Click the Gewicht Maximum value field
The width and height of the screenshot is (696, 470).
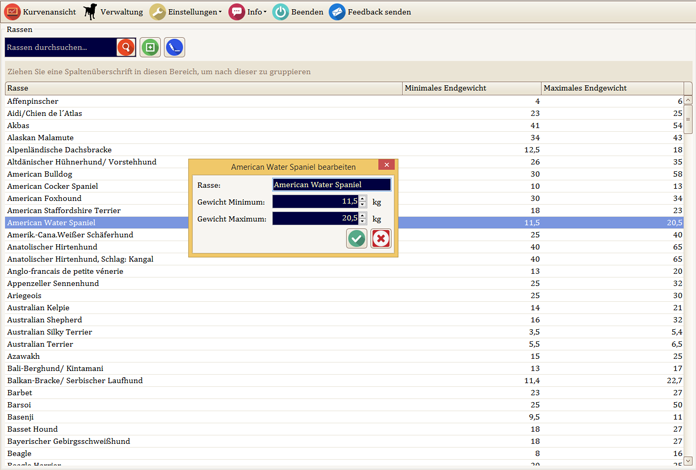click(316, 218)
